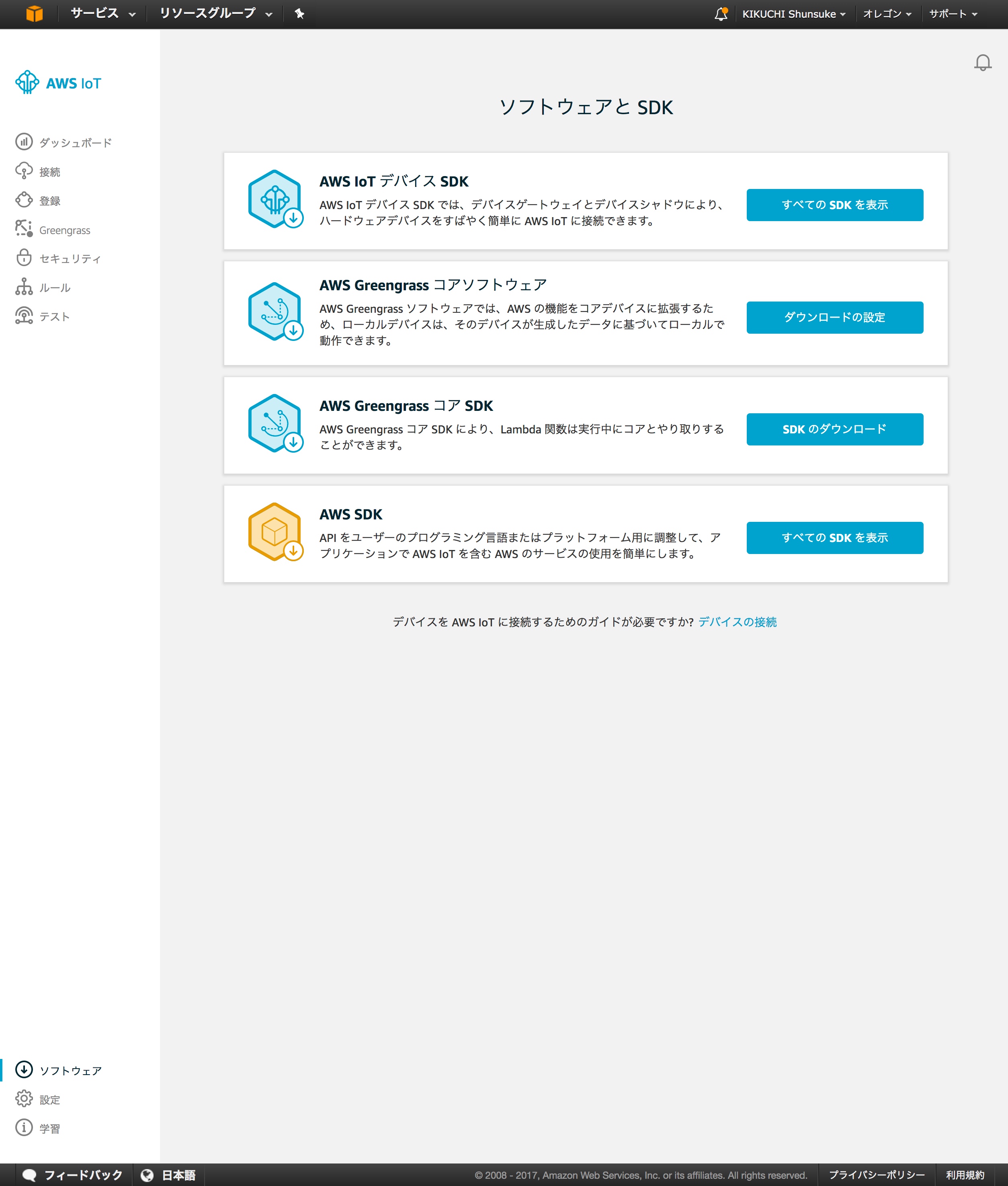
Task: Click the registry icon (登録)
Action: pyautogui.click(x=24, y=200)
